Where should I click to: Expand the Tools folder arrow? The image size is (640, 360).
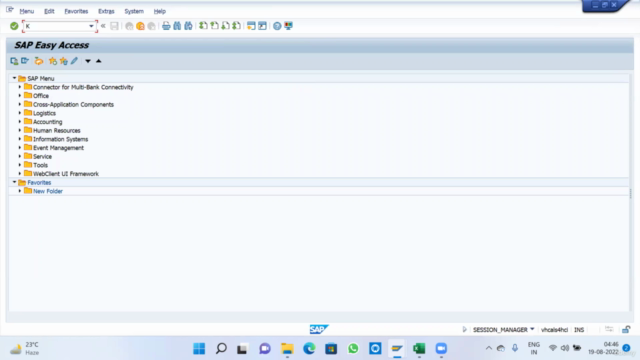tap(20, 165)
